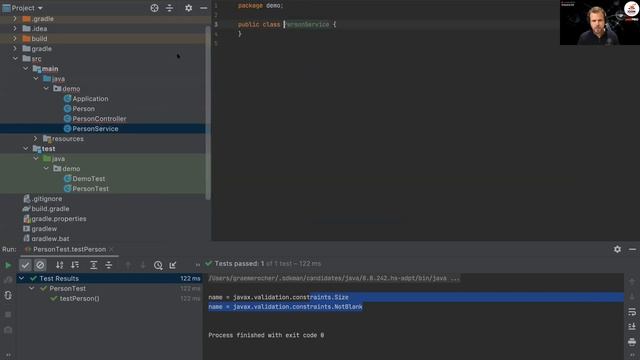Click console line ending in constraints.NotBlank
Image resolution: width=640 pixels, height=360 pixels.
coord(285,307)
